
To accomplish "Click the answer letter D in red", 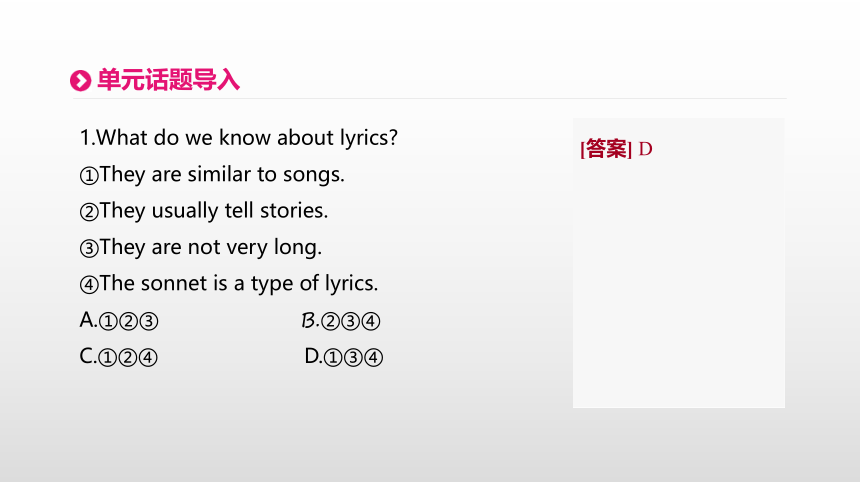I will click(646, 149).
